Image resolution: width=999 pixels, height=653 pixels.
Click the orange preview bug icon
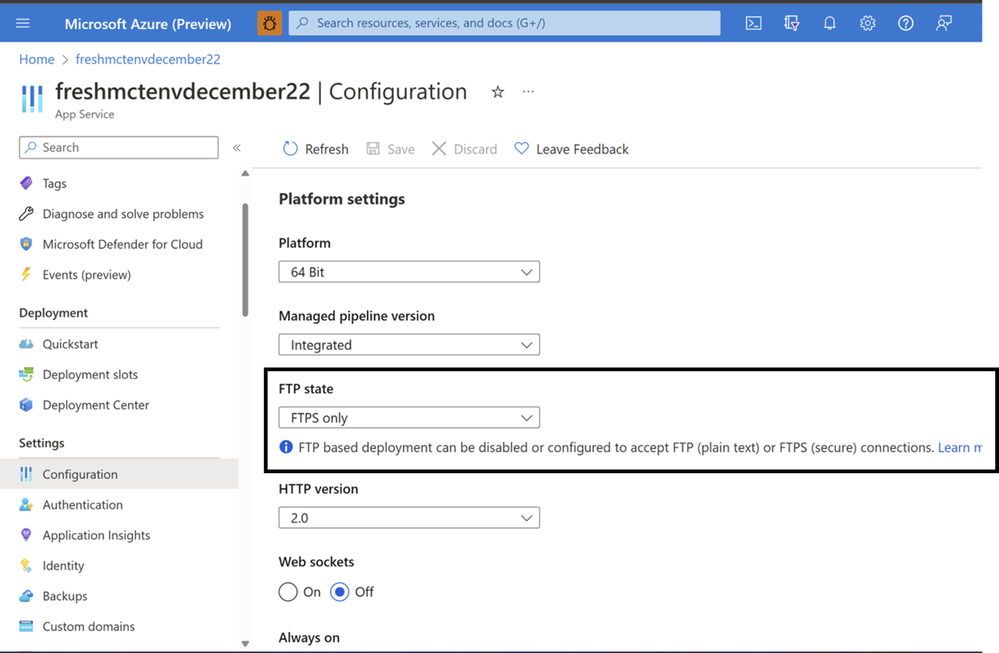(270, 24)
